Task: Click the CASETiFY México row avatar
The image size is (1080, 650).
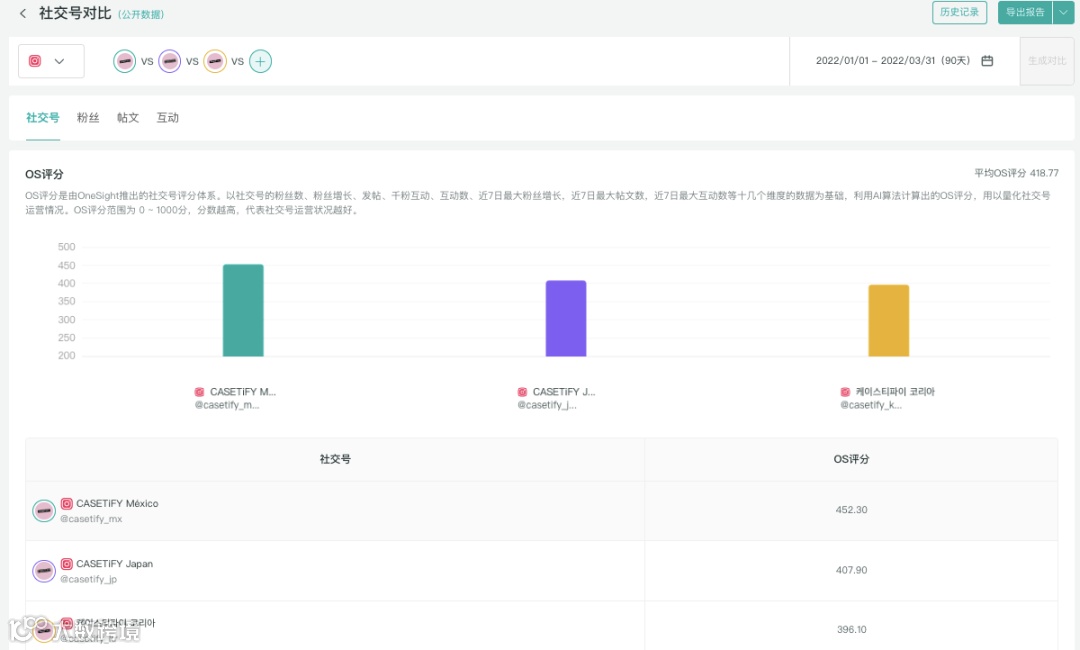Action: [x=44, y=511]
